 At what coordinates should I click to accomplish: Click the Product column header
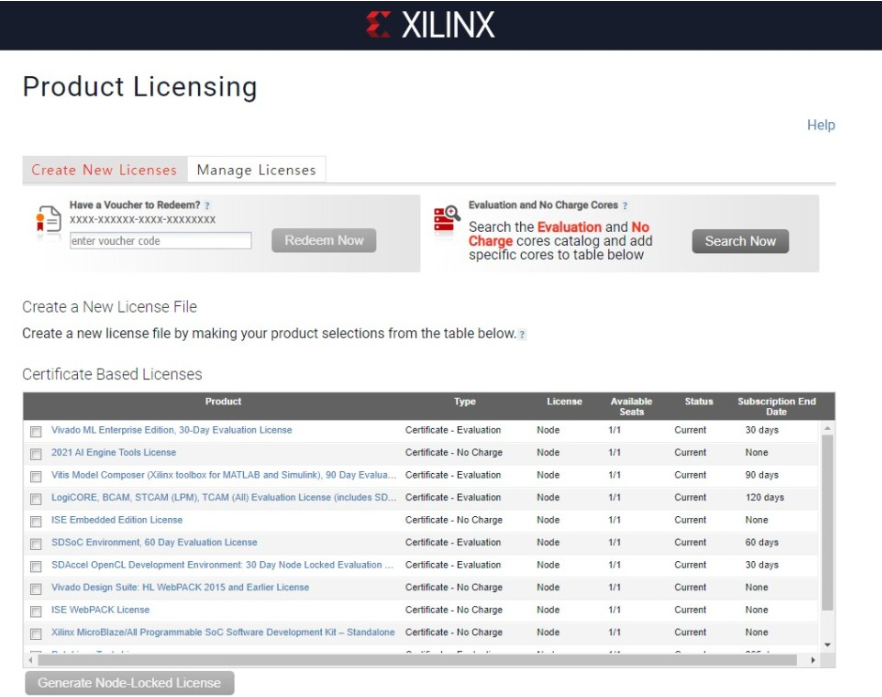click(223, 402)
